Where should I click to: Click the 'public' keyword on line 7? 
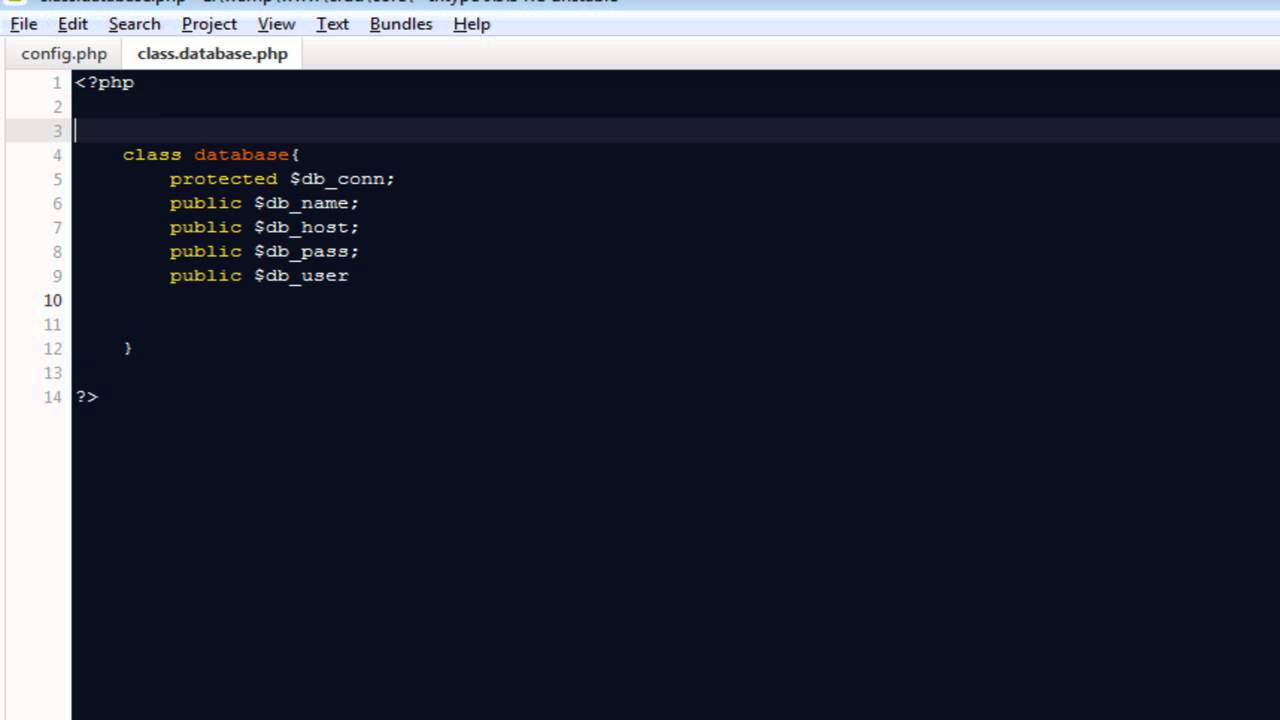205,227
